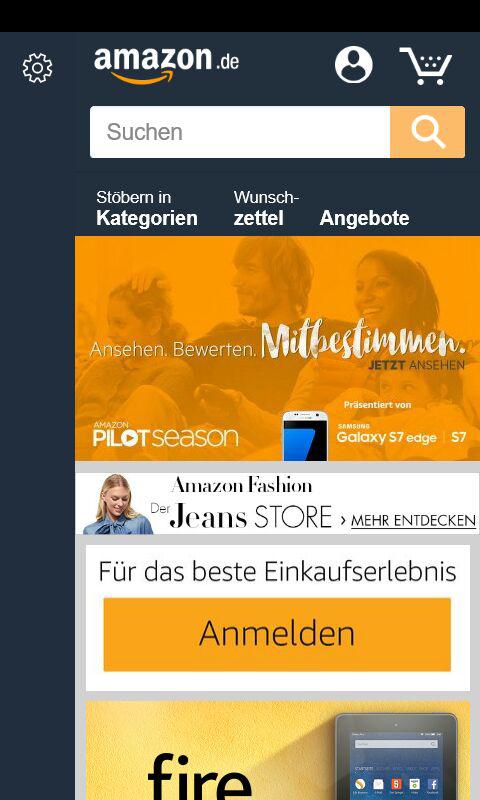Click the Amazon Pilot Season logo
Screen dimensions: 480x800
(165, 435)
